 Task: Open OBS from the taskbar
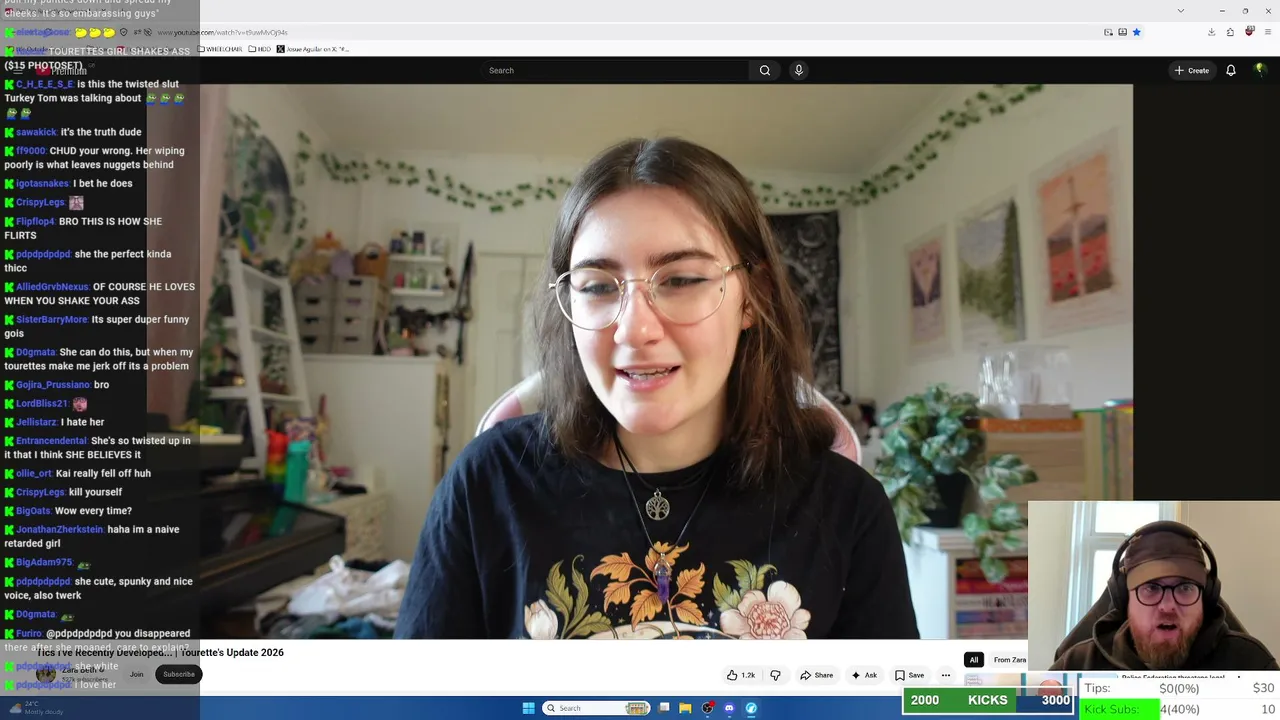point(708,708)
